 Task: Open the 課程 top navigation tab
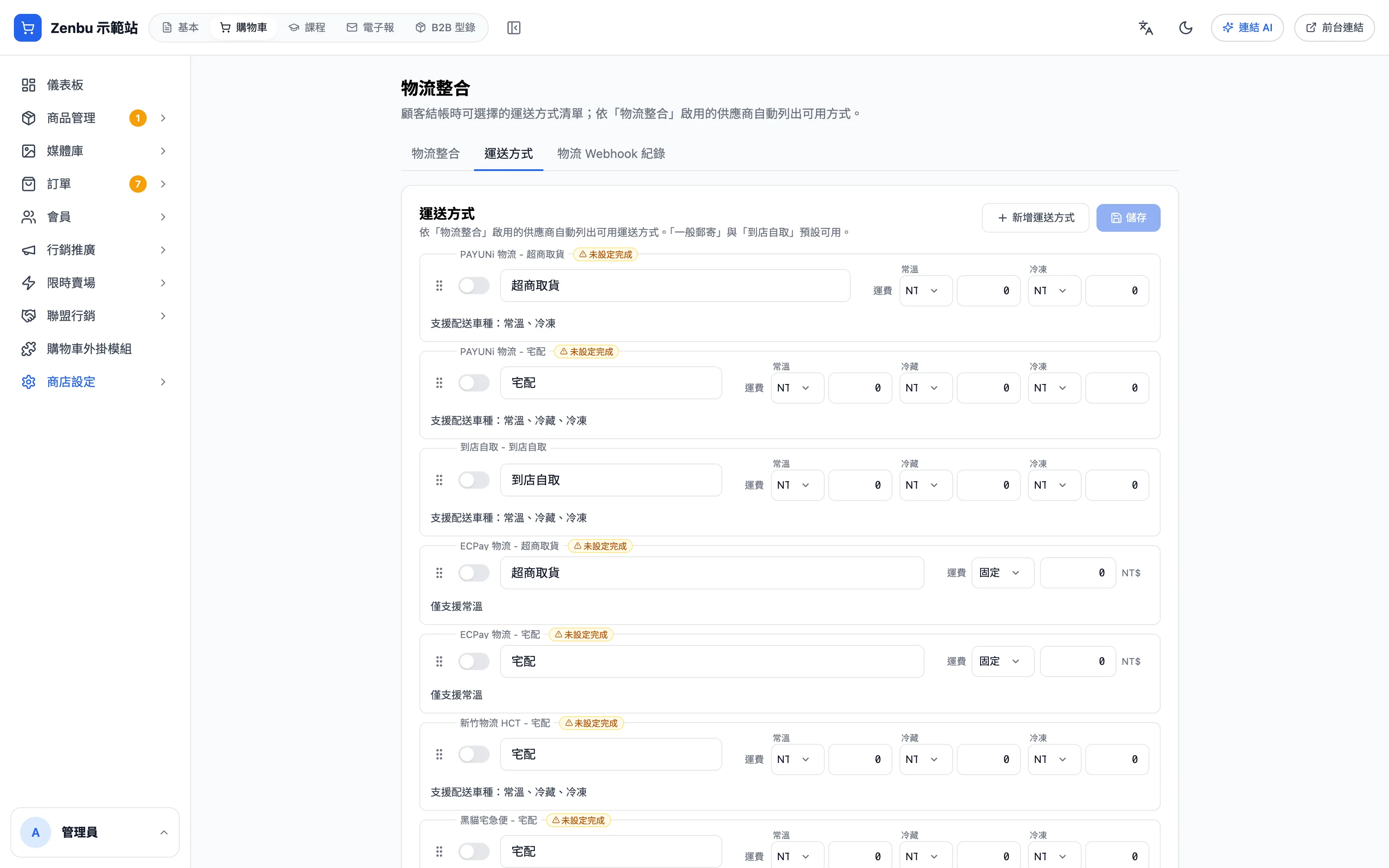[307, 27]
